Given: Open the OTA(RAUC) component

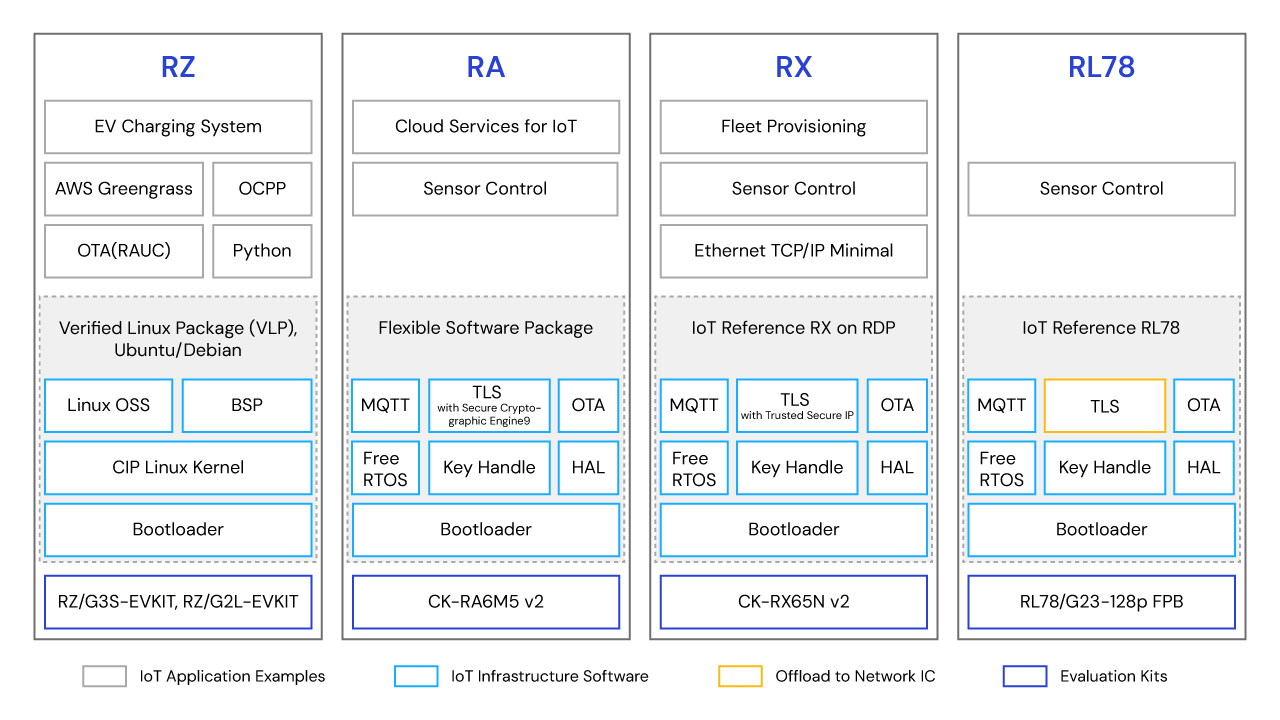Looking at the screenshot, I should [123, 251].
